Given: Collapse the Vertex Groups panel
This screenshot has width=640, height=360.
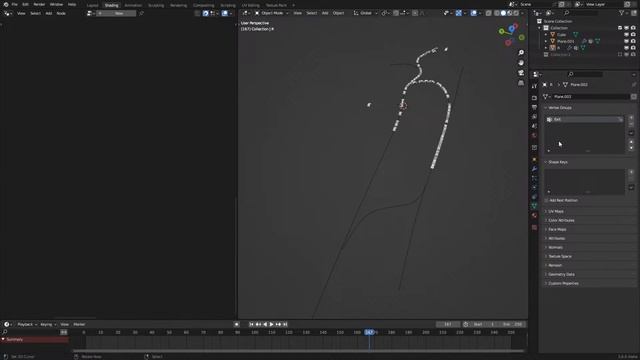Looking at the screenshot, I should tap(560, 108).
